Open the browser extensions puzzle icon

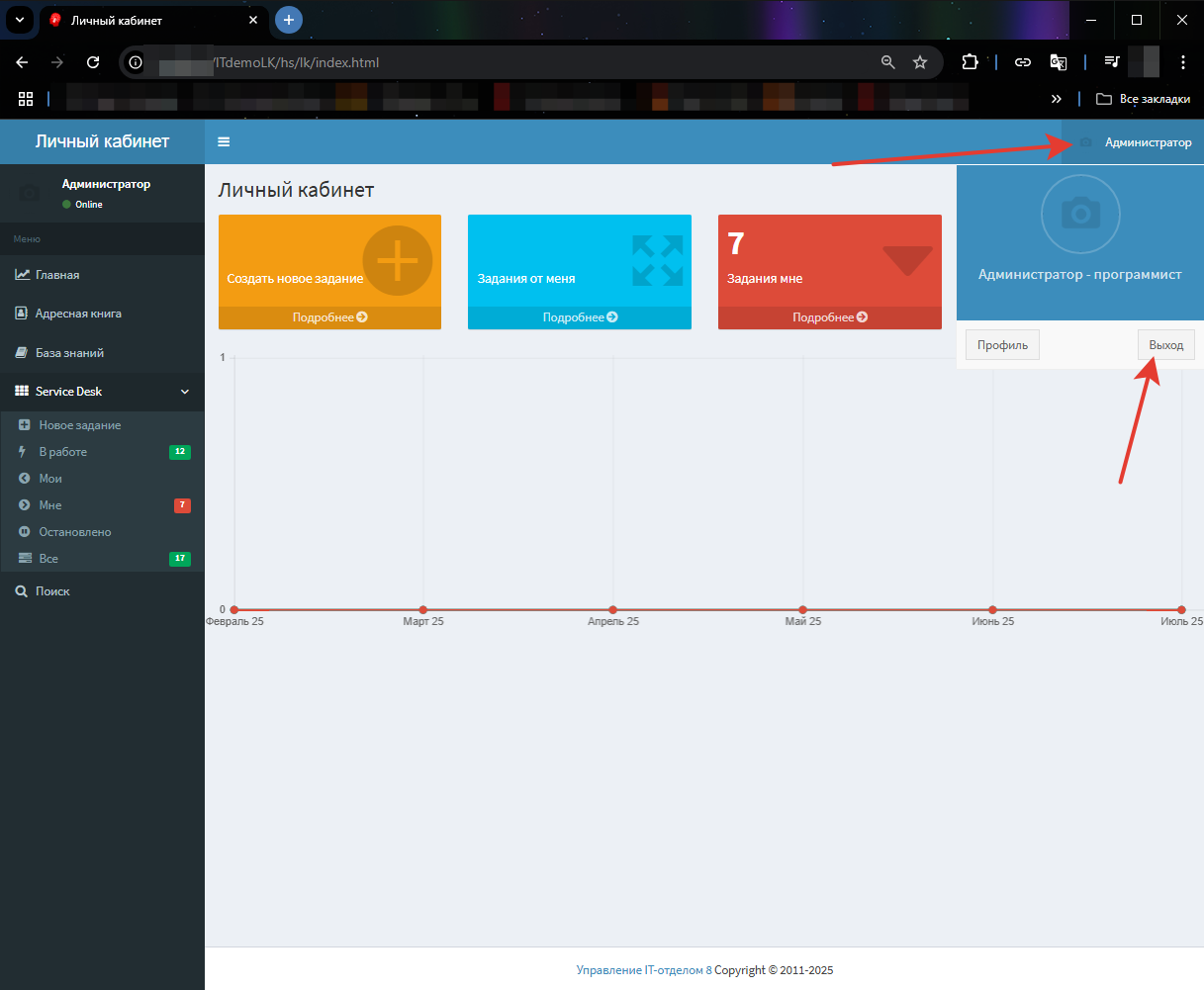pyautogui.click(x=971, y=62)
